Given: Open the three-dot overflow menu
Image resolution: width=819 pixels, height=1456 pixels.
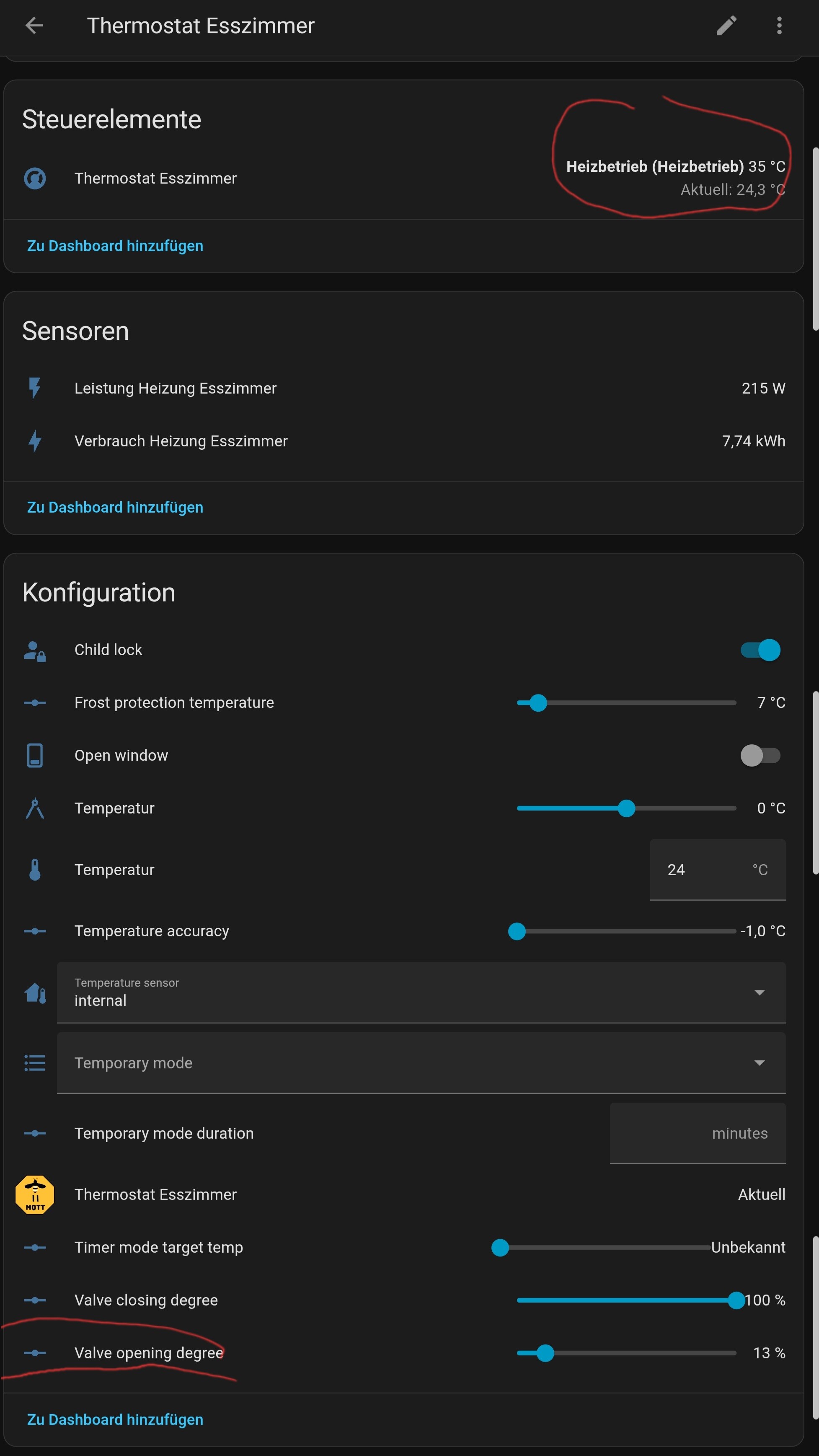Looking at the screenshot, I should 779,26.
